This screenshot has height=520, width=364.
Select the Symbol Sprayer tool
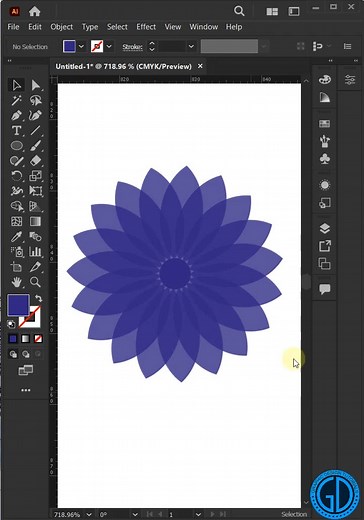[x=16, y=252]
